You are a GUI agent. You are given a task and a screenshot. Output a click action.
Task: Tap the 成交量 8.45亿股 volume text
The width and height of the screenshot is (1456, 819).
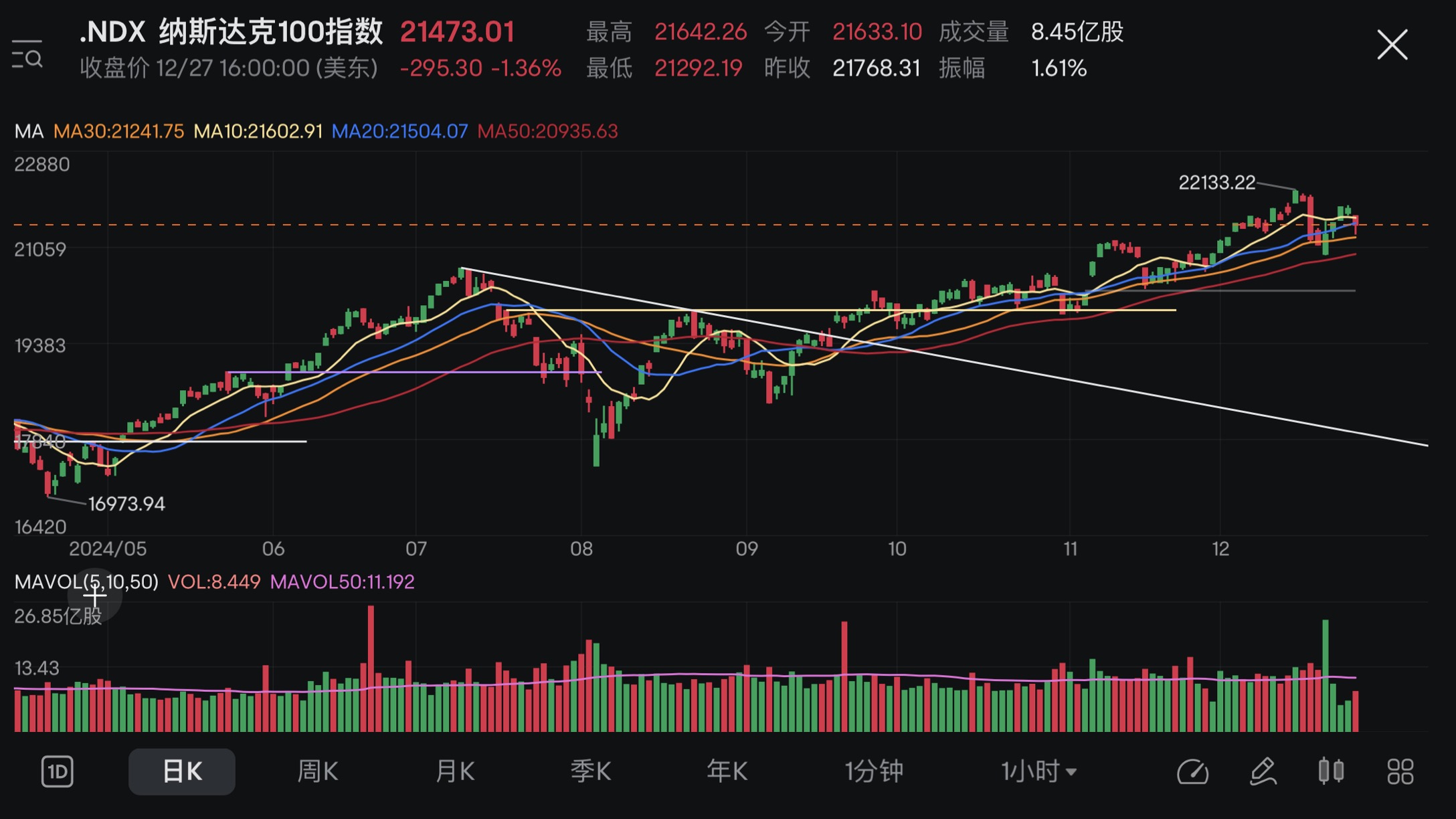tap(1031, 31)
